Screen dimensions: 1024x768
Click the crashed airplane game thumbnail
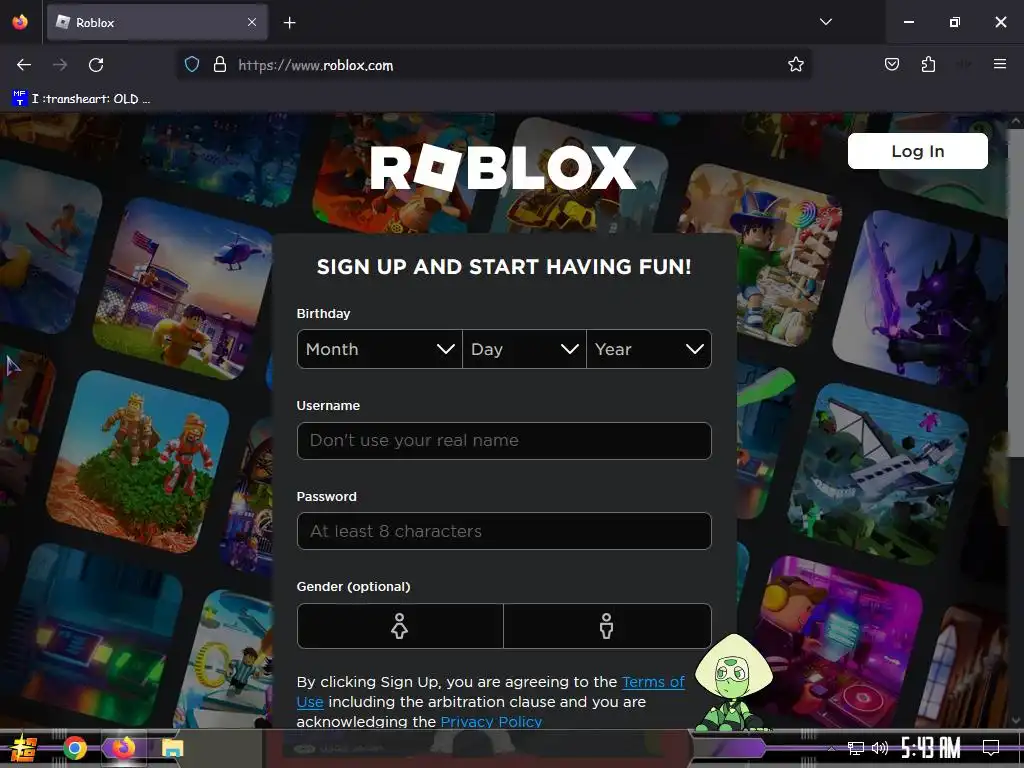tap(879, 472)
